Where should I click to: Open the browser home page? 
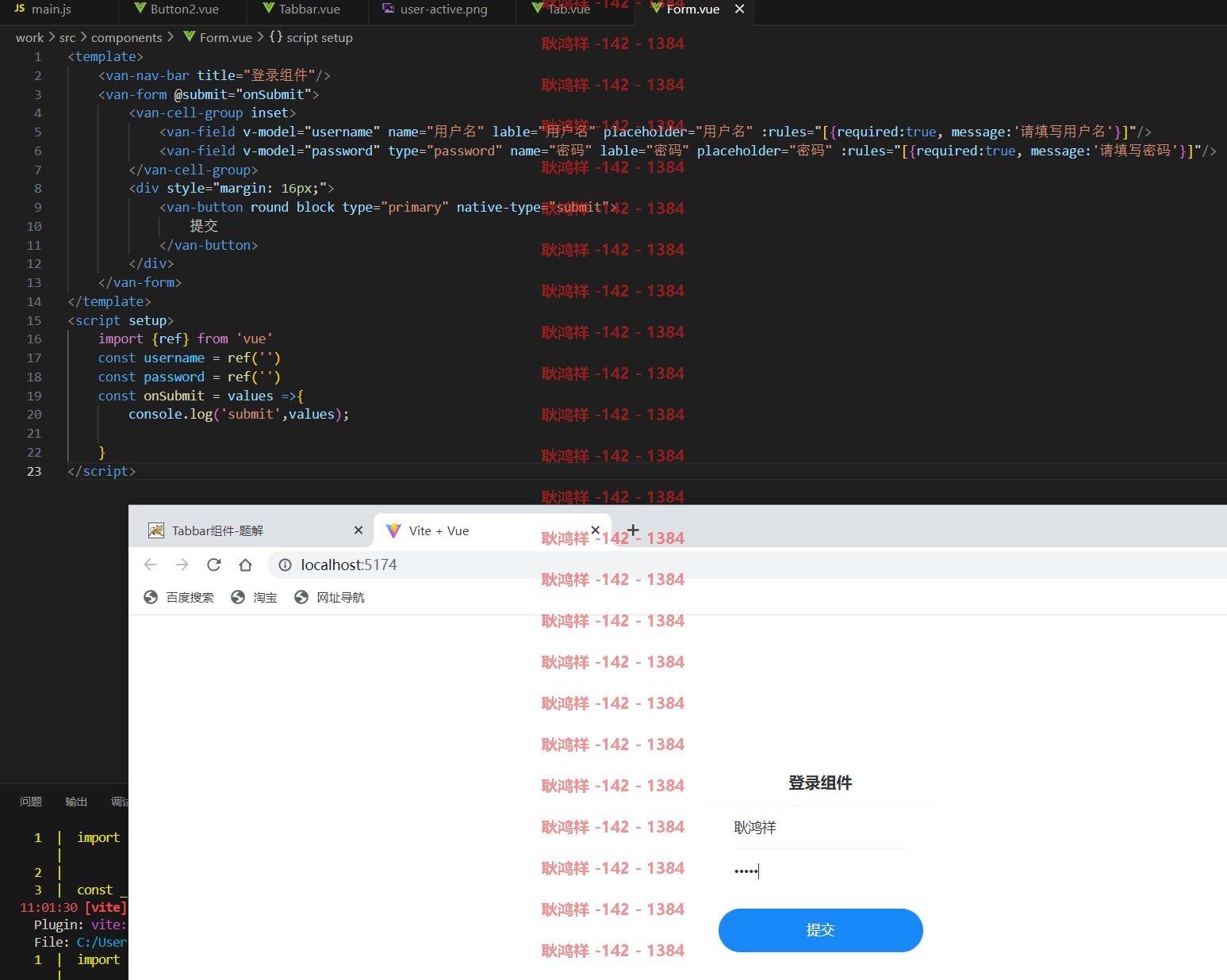pos(246,565)
